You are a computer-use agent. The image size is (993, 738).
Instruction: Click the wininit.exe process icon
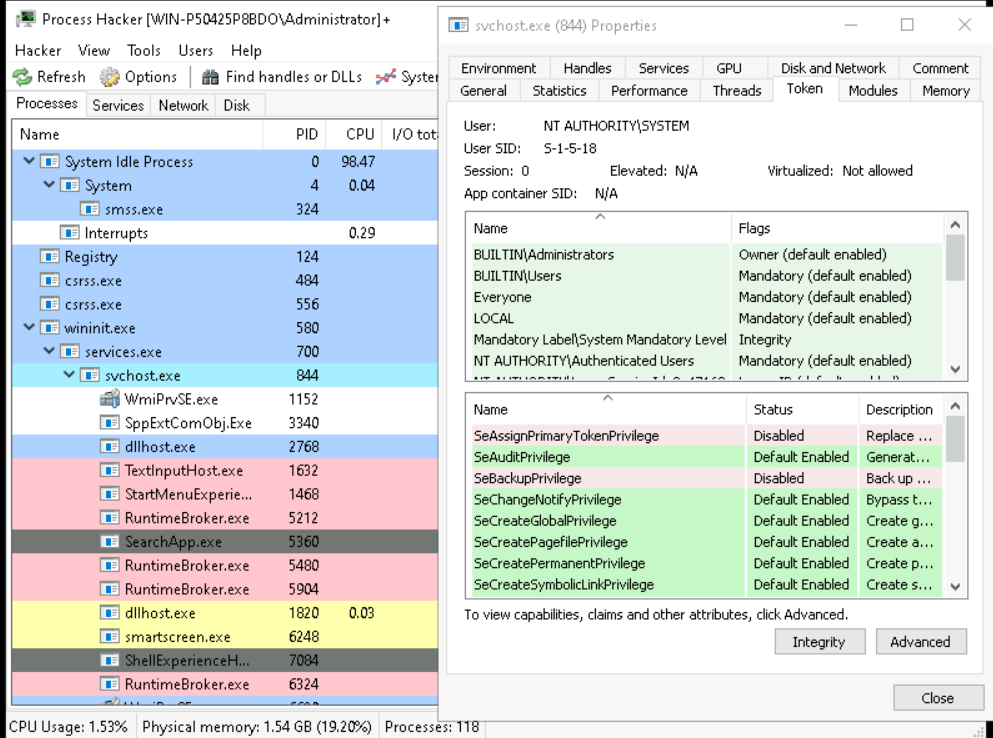[x=50, y=328]
